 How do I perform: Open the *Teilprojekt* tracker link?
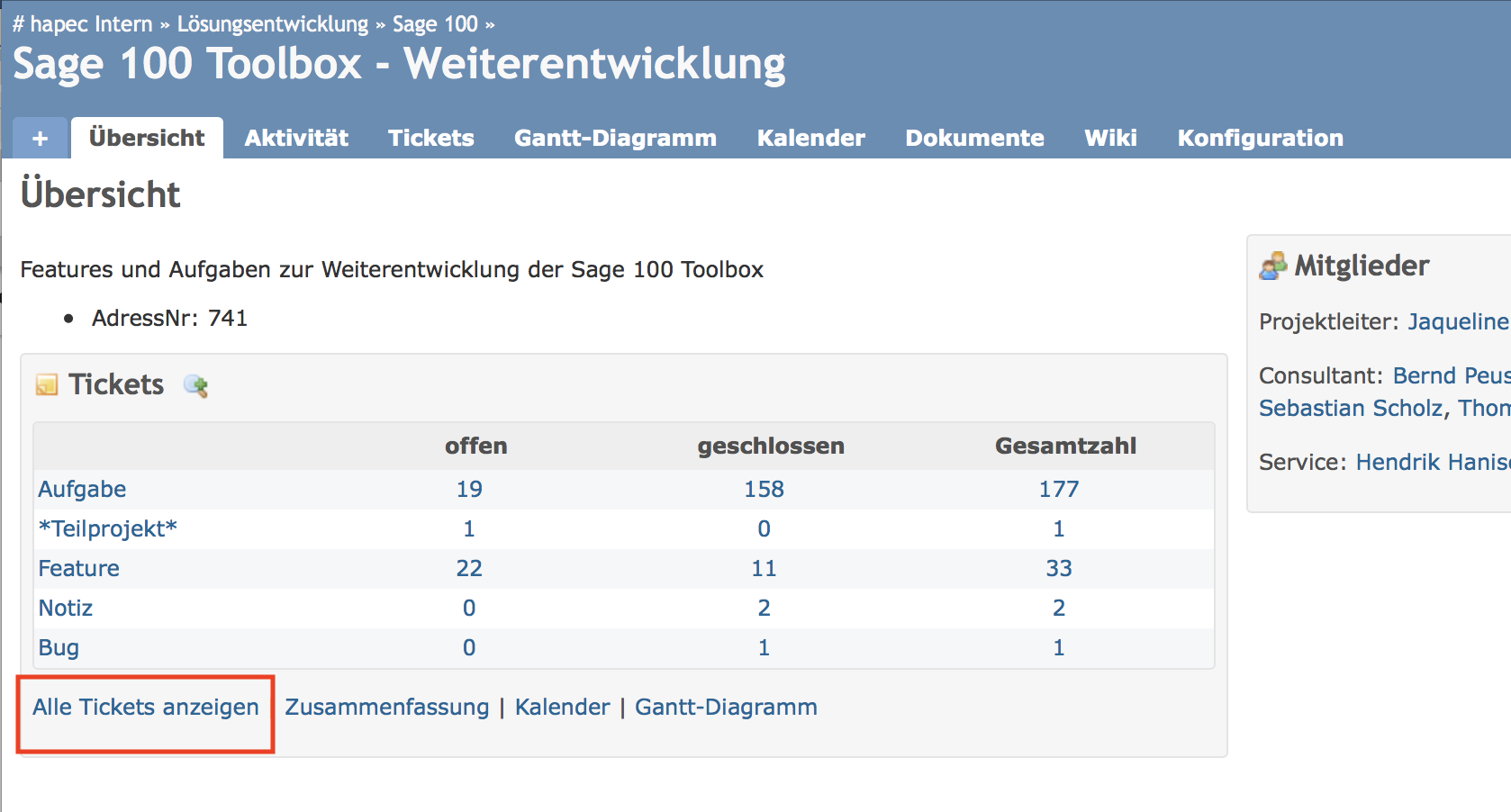107,529
